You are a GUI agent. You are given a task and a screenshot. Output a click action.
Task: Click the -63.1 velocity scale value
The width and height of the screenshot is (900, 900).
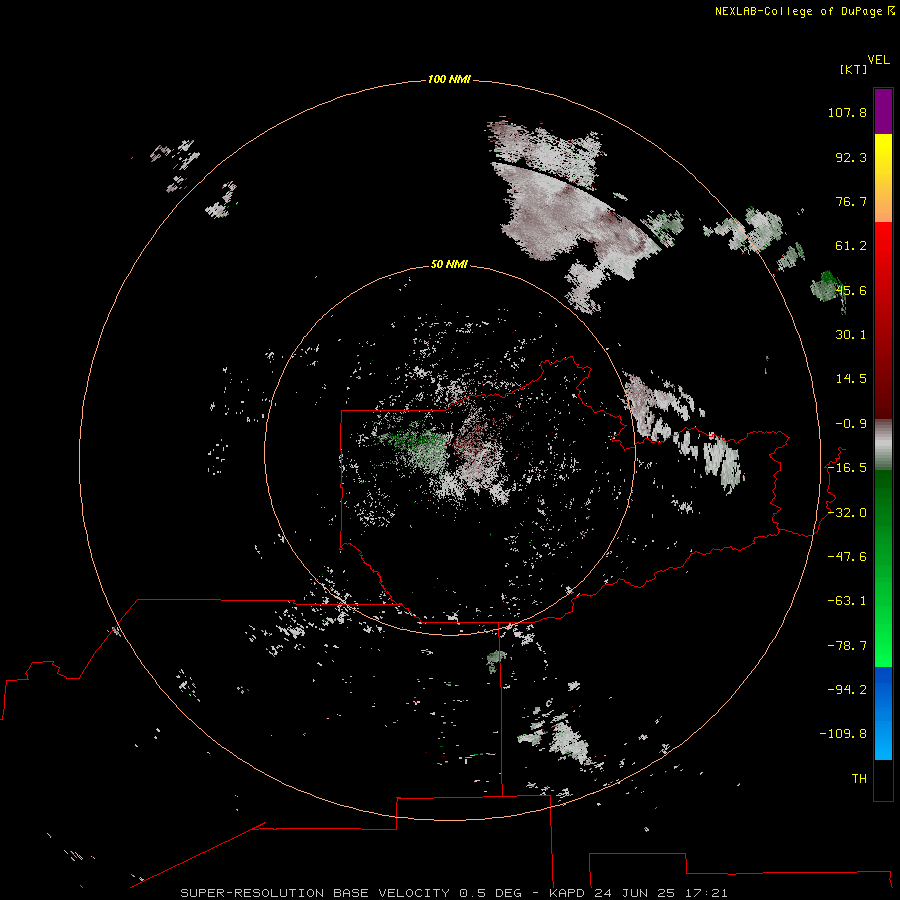(x=847, y=601)
